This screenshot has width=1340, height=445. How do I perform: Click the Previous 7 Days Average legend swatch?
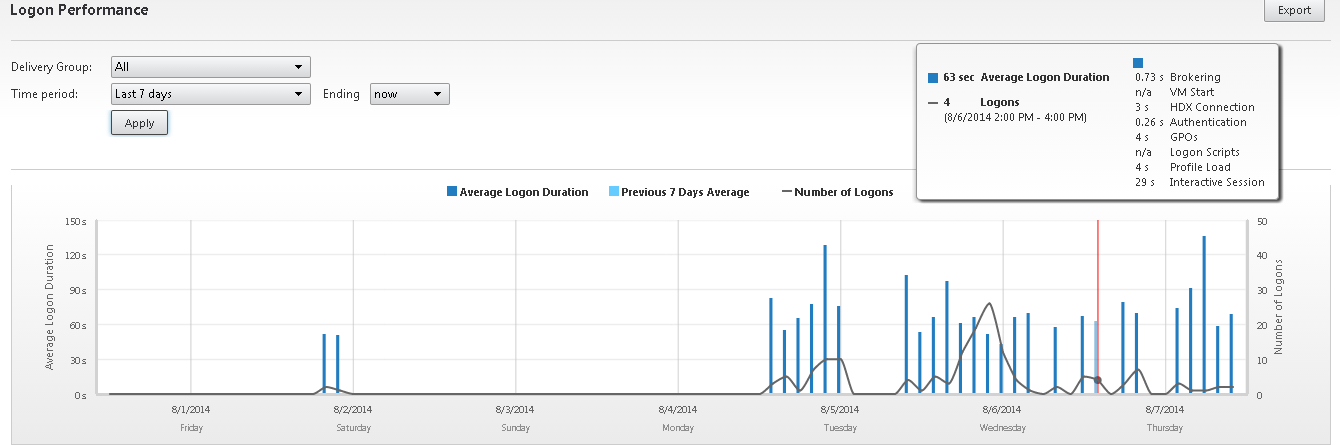[x=614, y=192]
